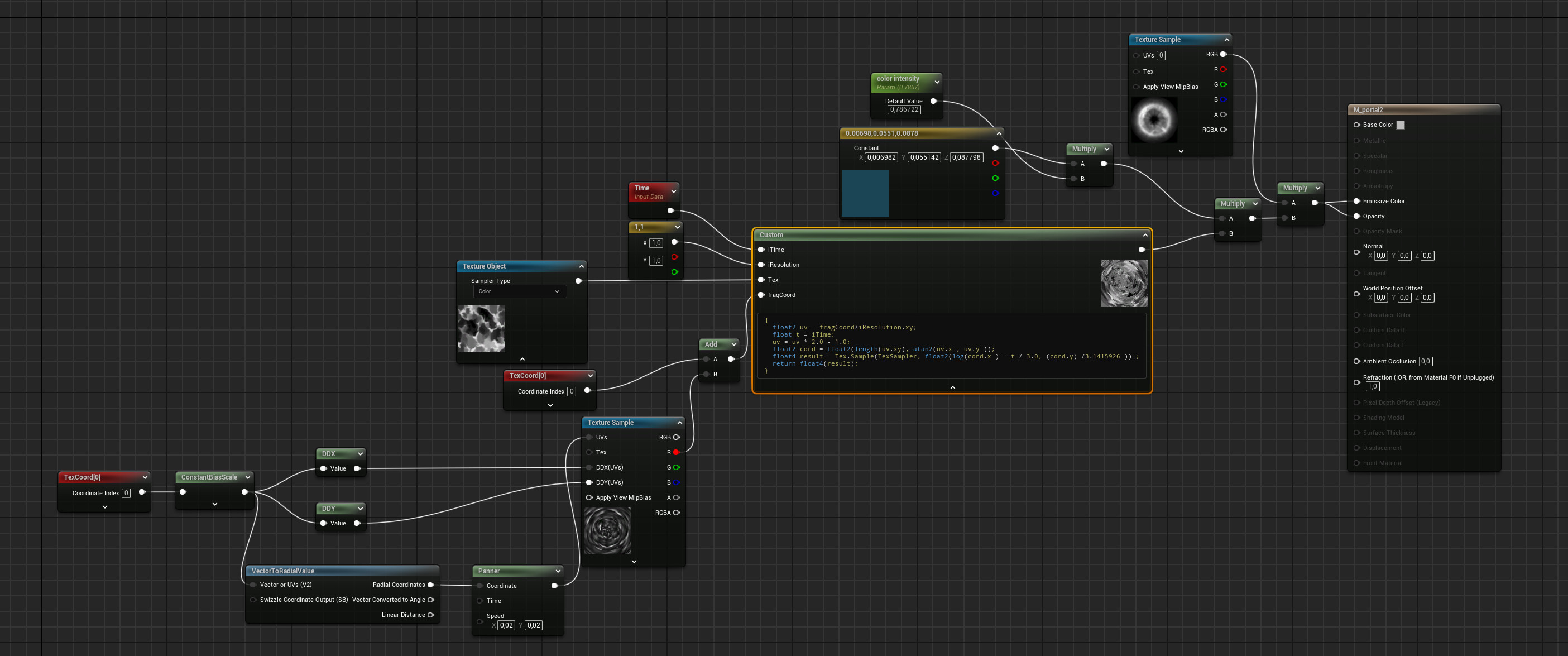1568x656 pixels.
Task: Click the green G output pin of the lower Texture Sample
Action: click(676, 467)
